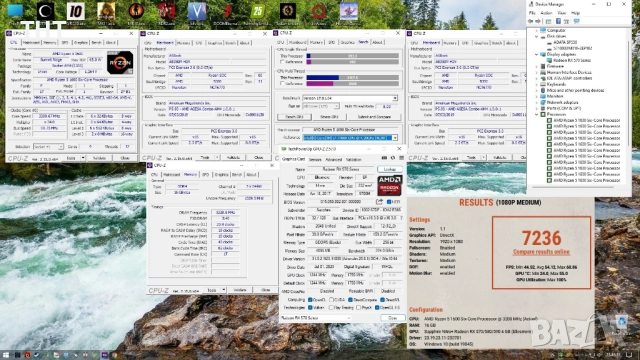Enable single thread Reference checkbox in CPU-Z Bench
The width and height of the screenshot is (640, 360).
coord(282,62)
